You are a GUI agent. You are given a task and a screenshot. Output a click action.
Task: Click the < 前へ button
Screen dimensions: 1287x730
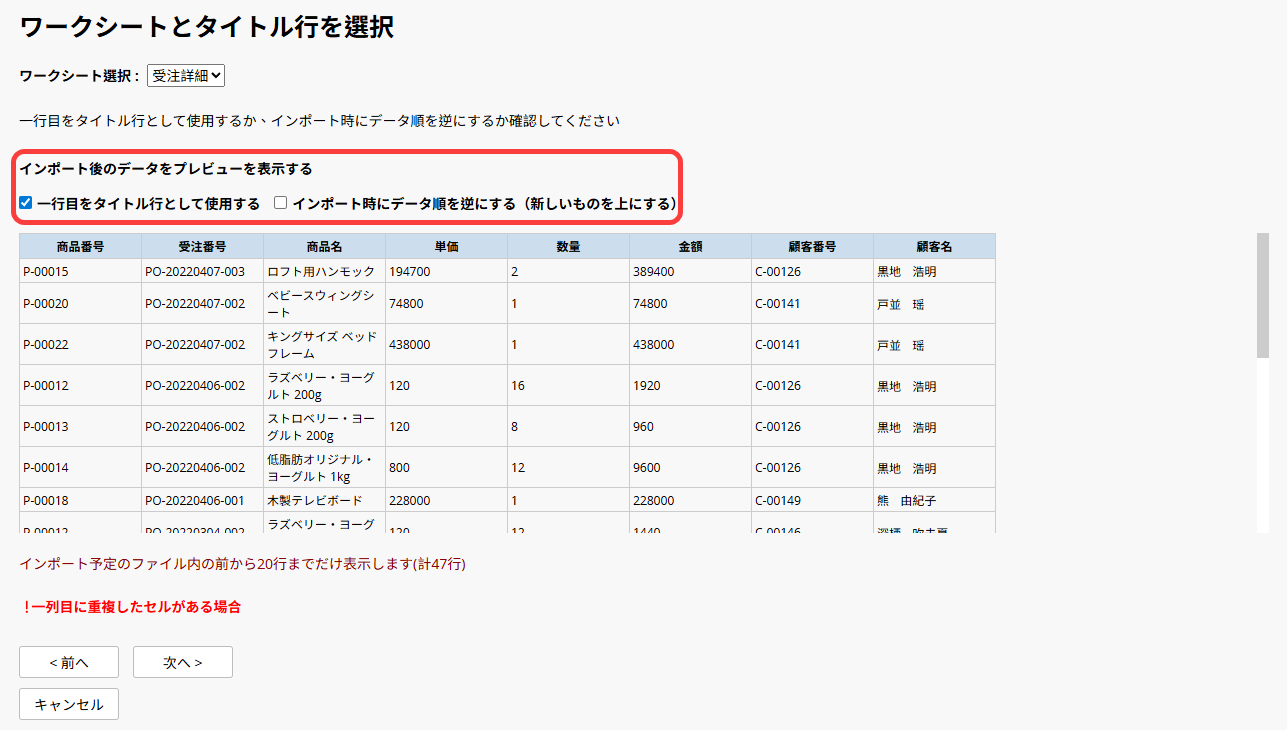pos(69,662)
